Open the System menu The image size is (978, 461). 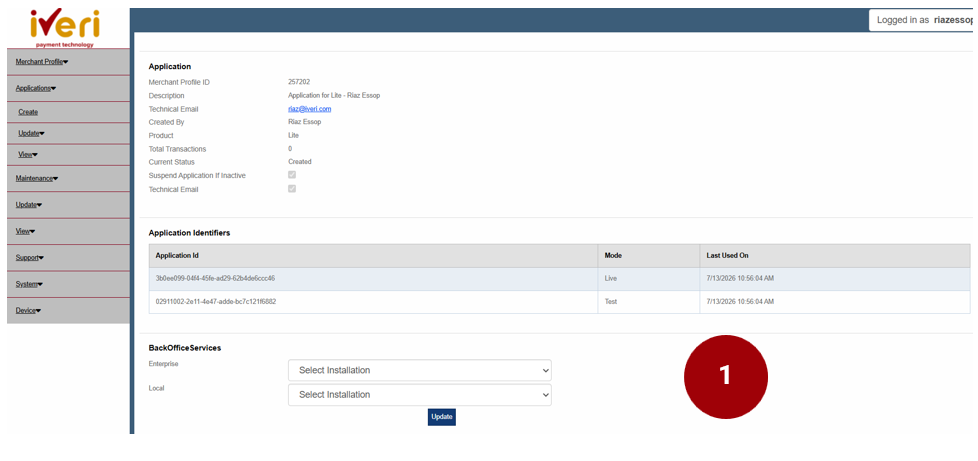pyautogui.click(x=29, y=284)
